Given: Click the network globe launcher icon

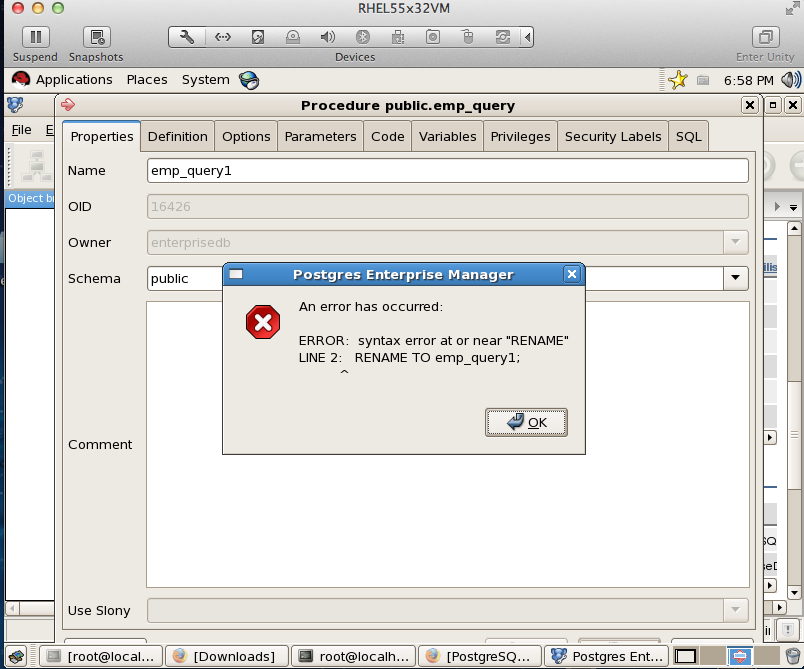Looking at the screenshot, I should click(249, 80).
